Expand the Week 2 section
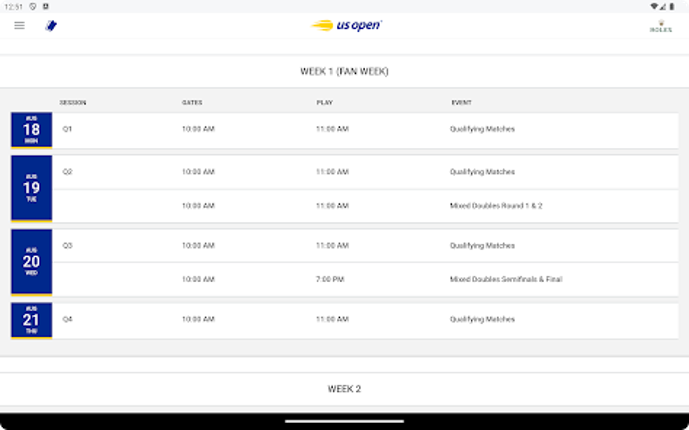 click(344, 389)
